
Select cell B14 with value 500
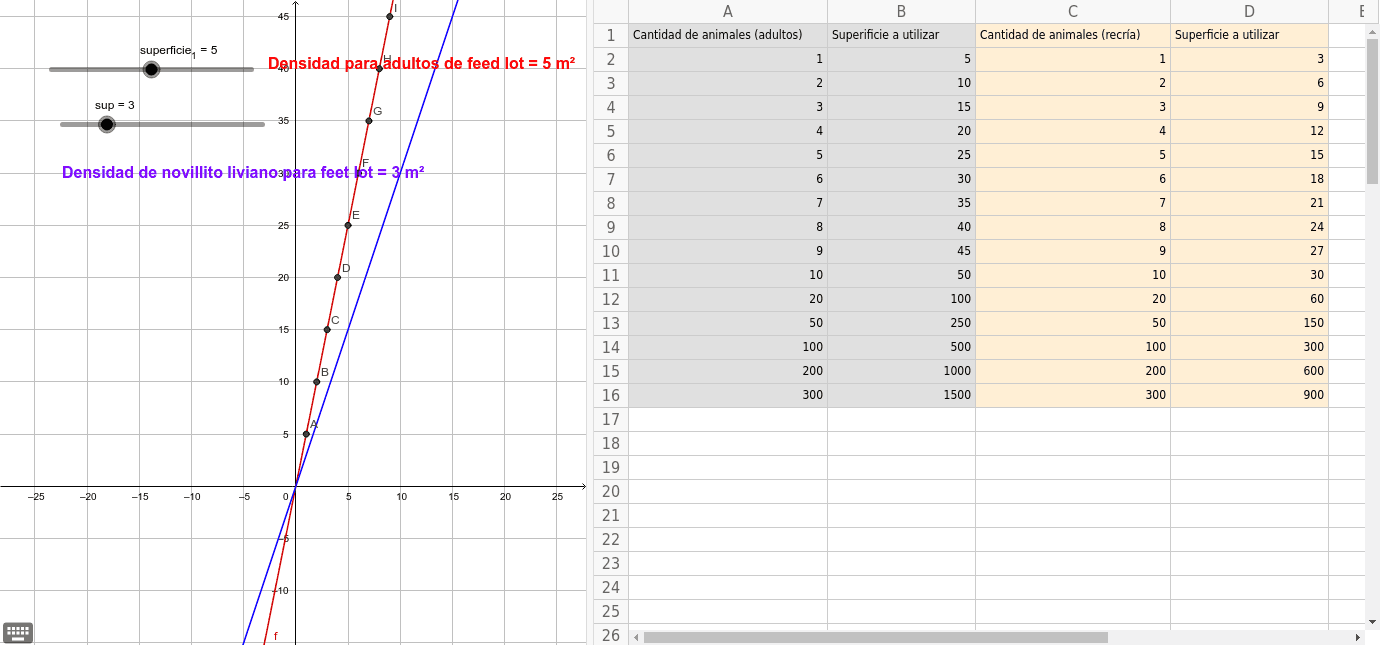click(901, 347)
